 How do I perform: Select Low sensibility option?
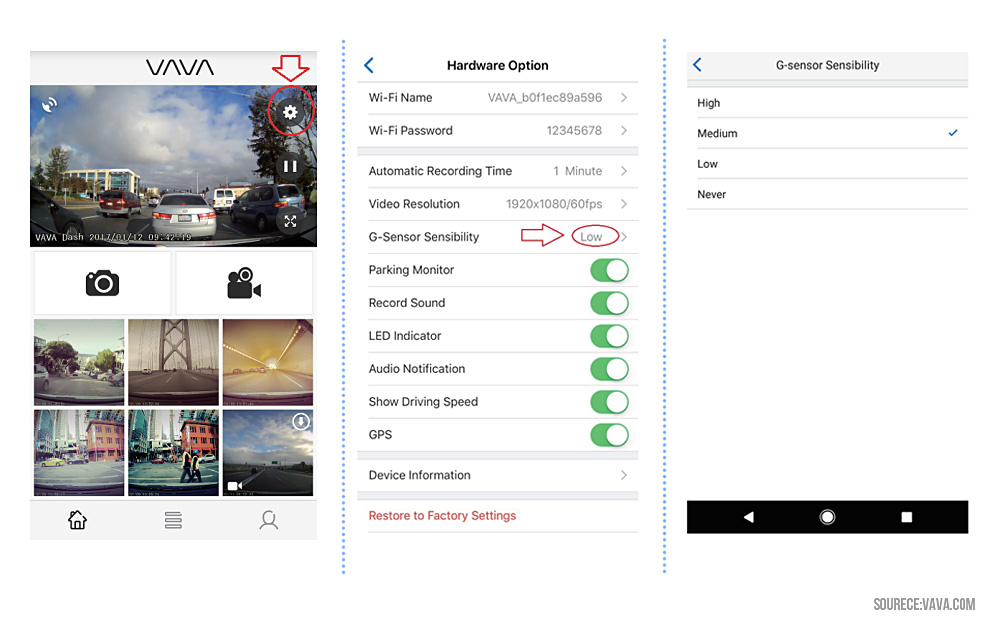tap(827, 164)
